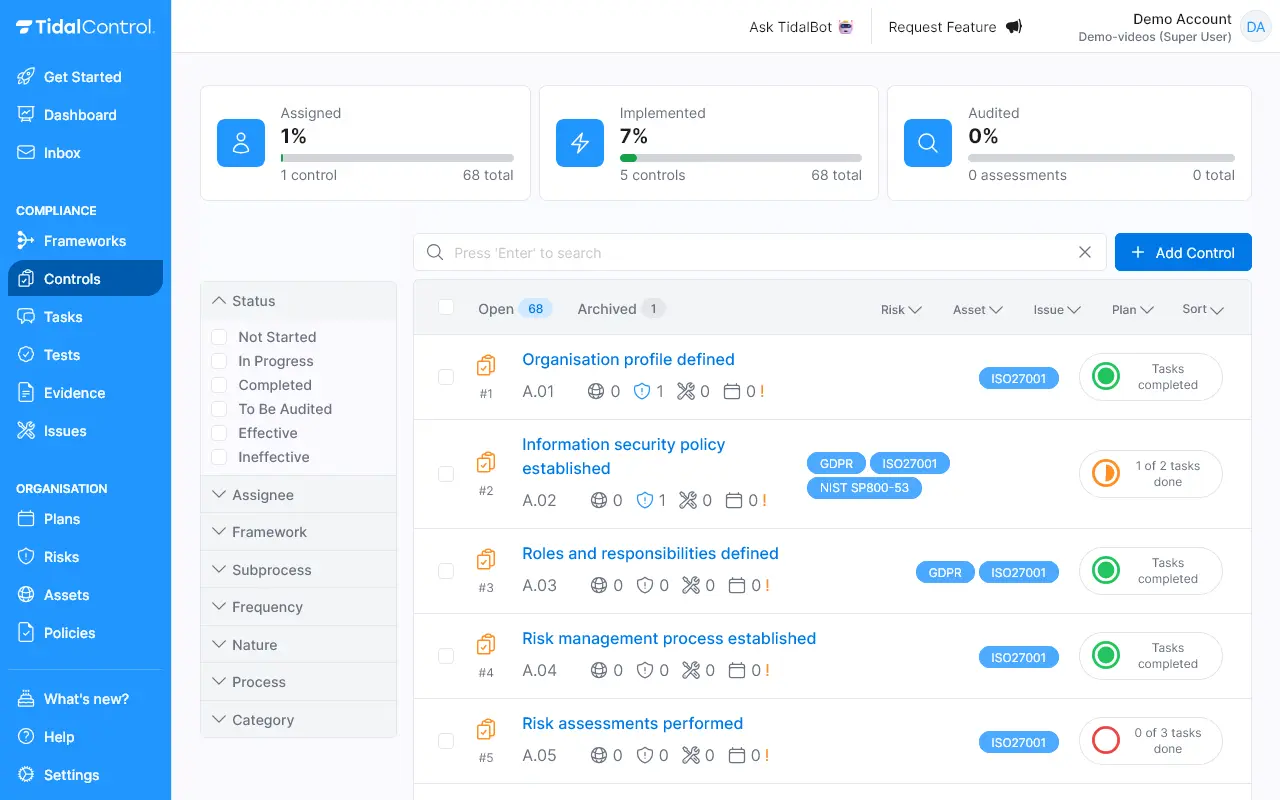The height and width of the screenshot is (800, 1280).
Task: Click the Settings gear icon
Action: point(26,775)
